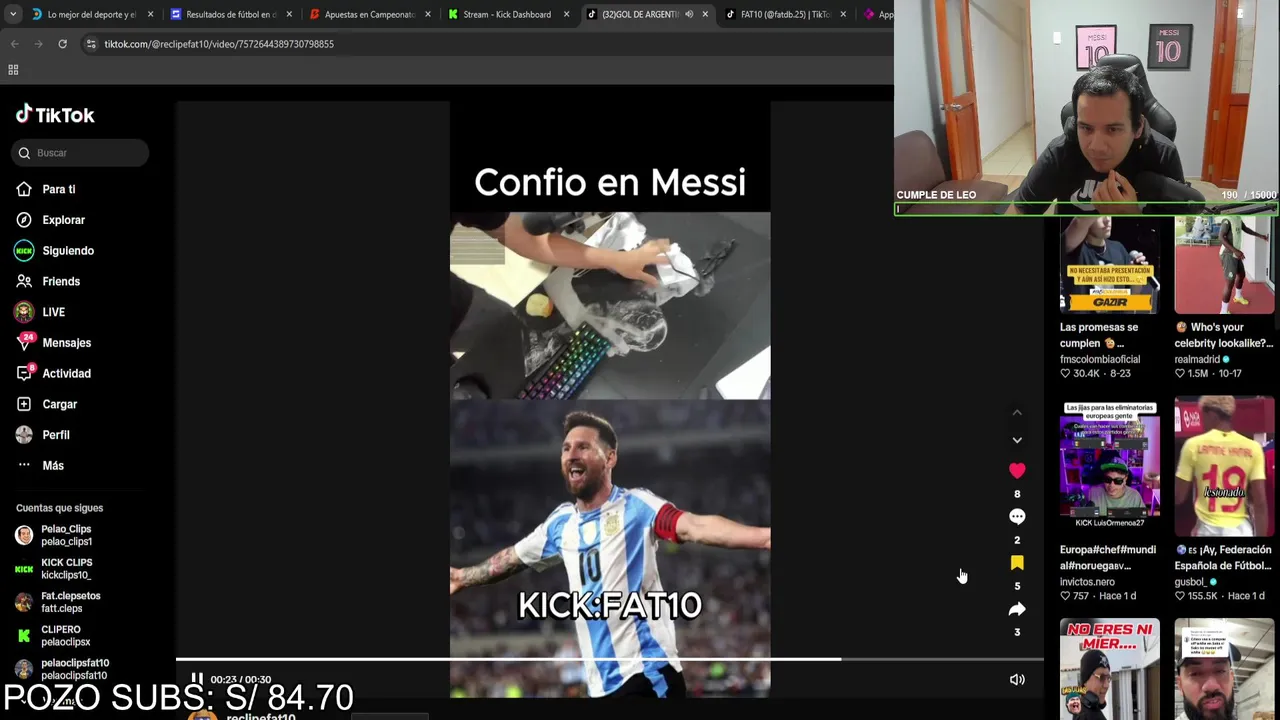Click the browser address bar URL
Screen dimensions: 1280x720
(x=219, y=44)
